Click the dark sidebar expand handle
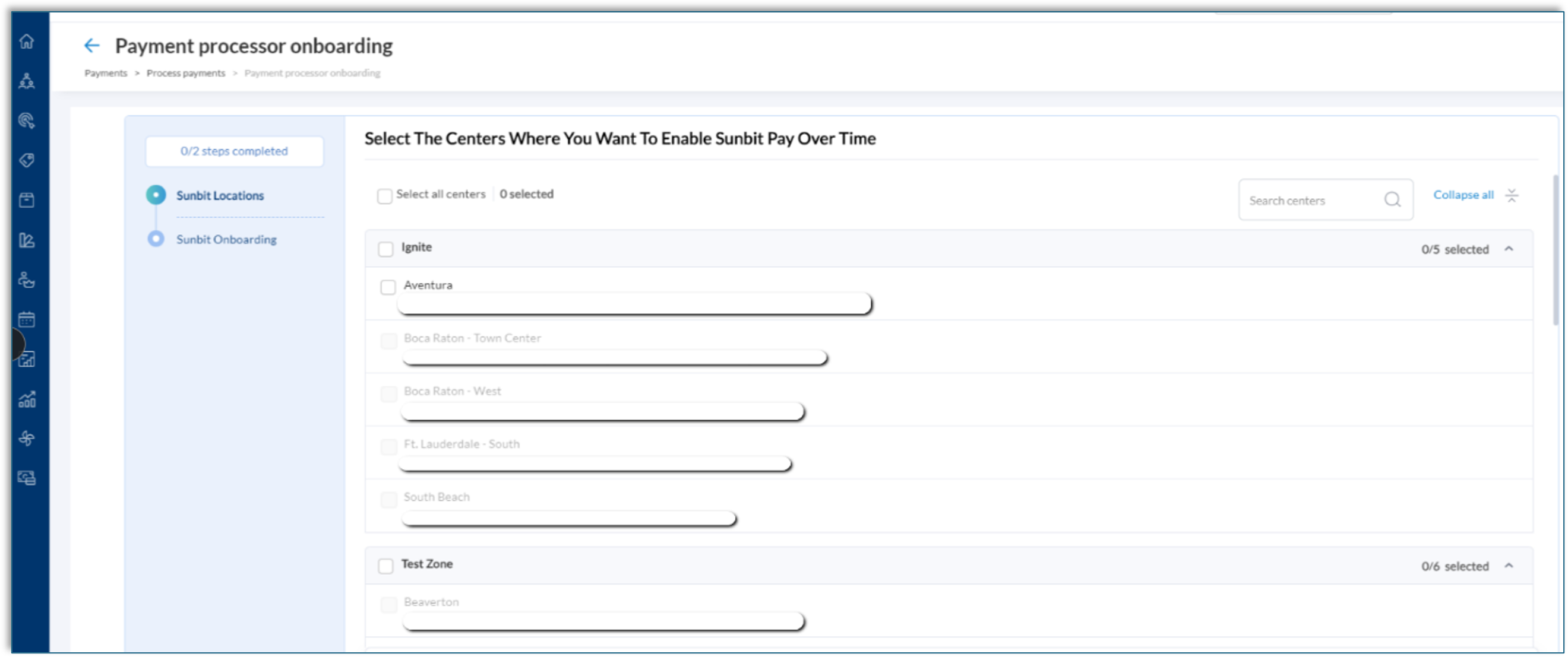Screen dimensions: 1568x657 pos(17,344)
